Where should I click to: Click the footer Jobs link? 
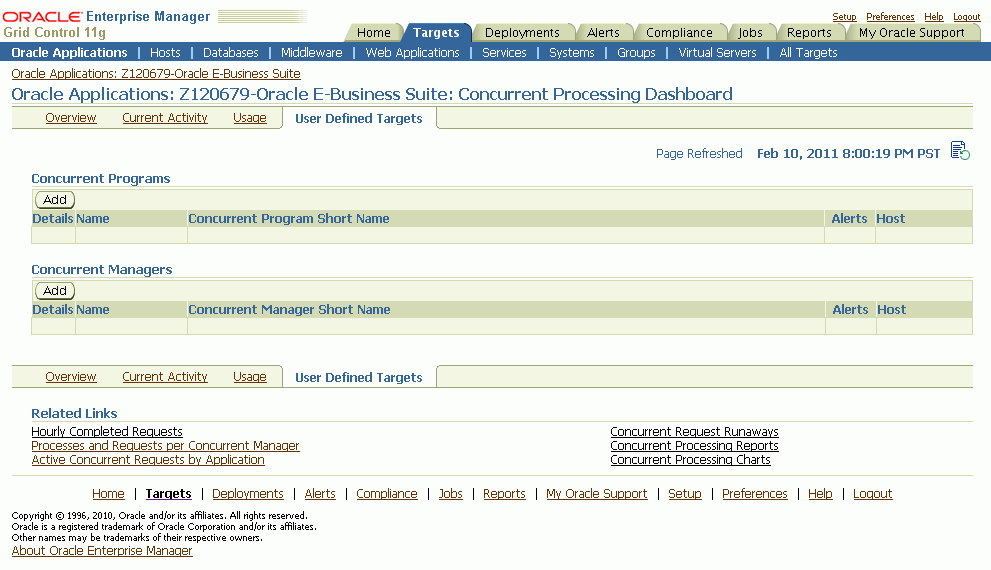[x=451, y=494]
